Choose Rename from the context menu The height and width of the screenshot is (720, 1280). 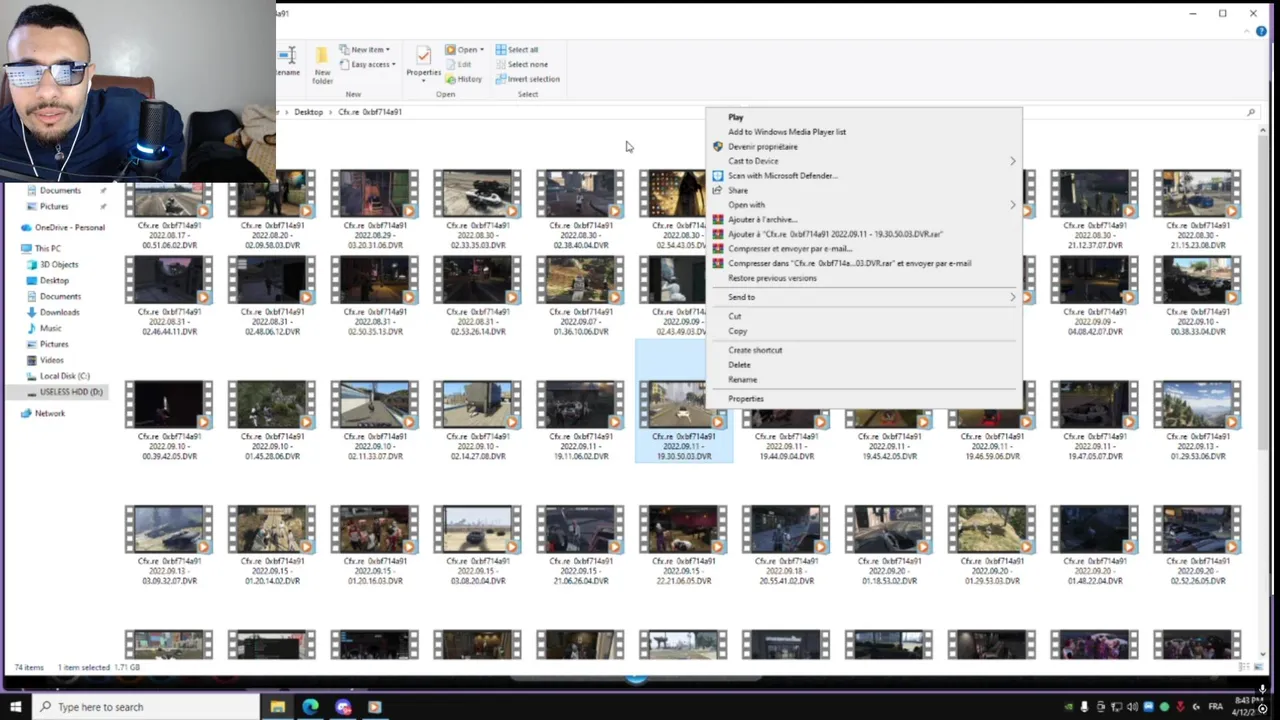click(x=863, y=380)
